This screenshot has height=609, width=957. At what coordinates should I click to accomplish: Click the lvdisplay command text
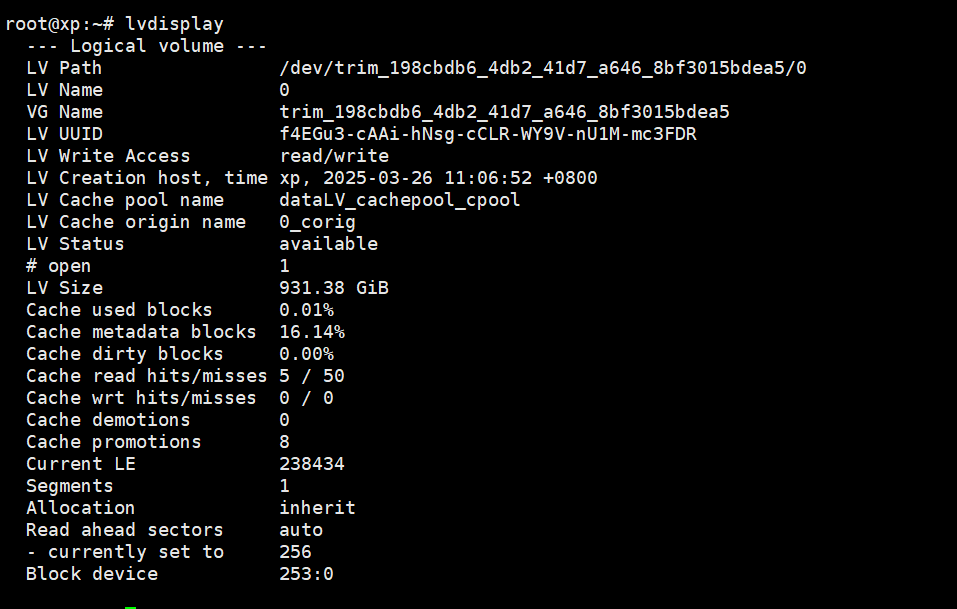175,24
